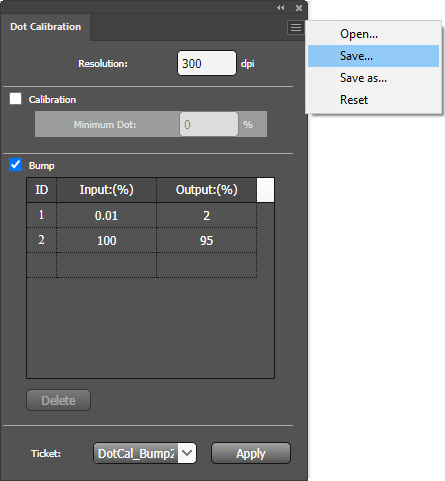Viewport: 445px width, 481px height.
Task: Click the Apply button
Action: [251, 453]
